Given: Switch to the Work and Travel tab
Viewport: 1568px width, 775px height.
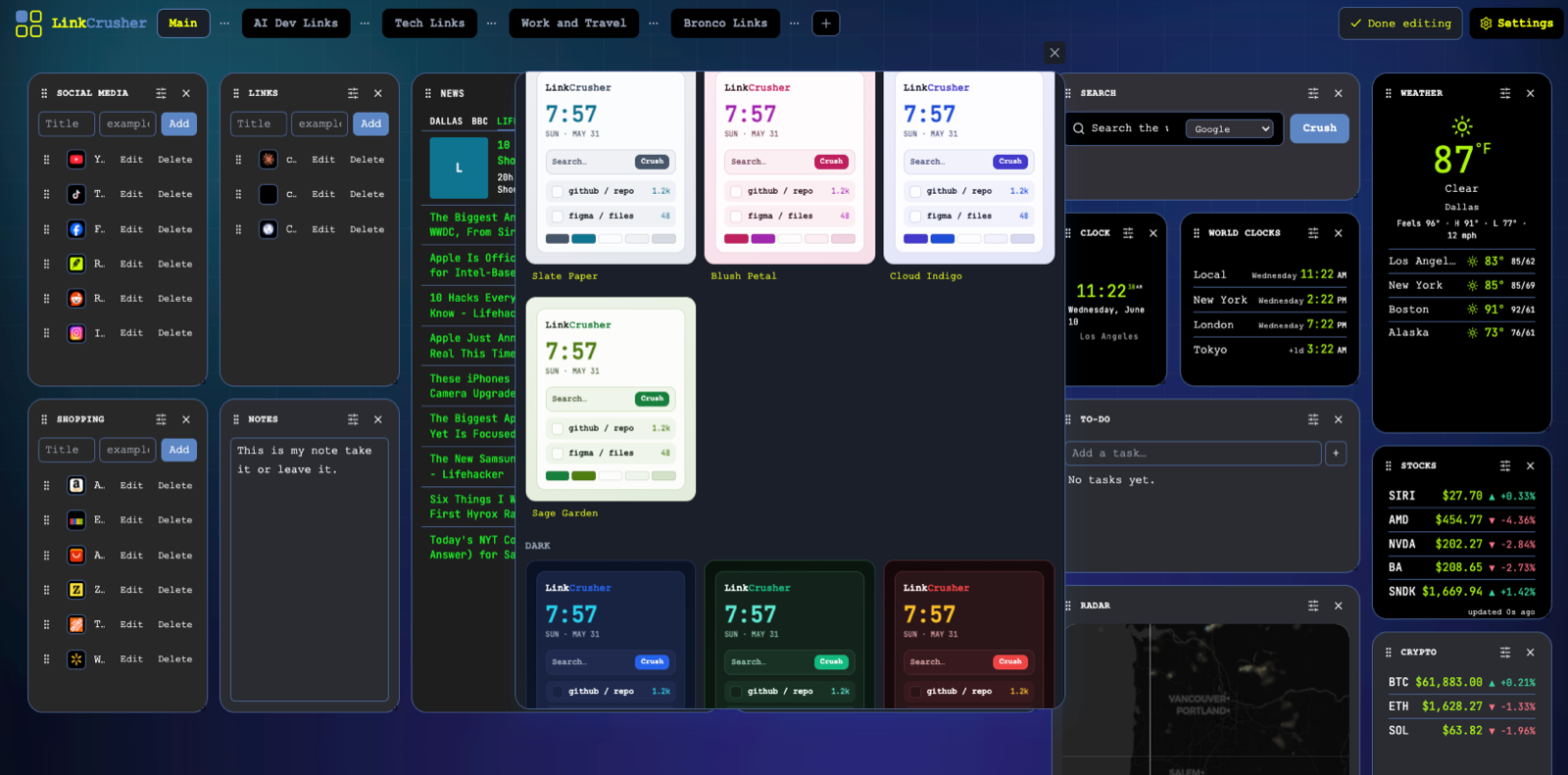Looking at the screenshot, I should [573, 24].
